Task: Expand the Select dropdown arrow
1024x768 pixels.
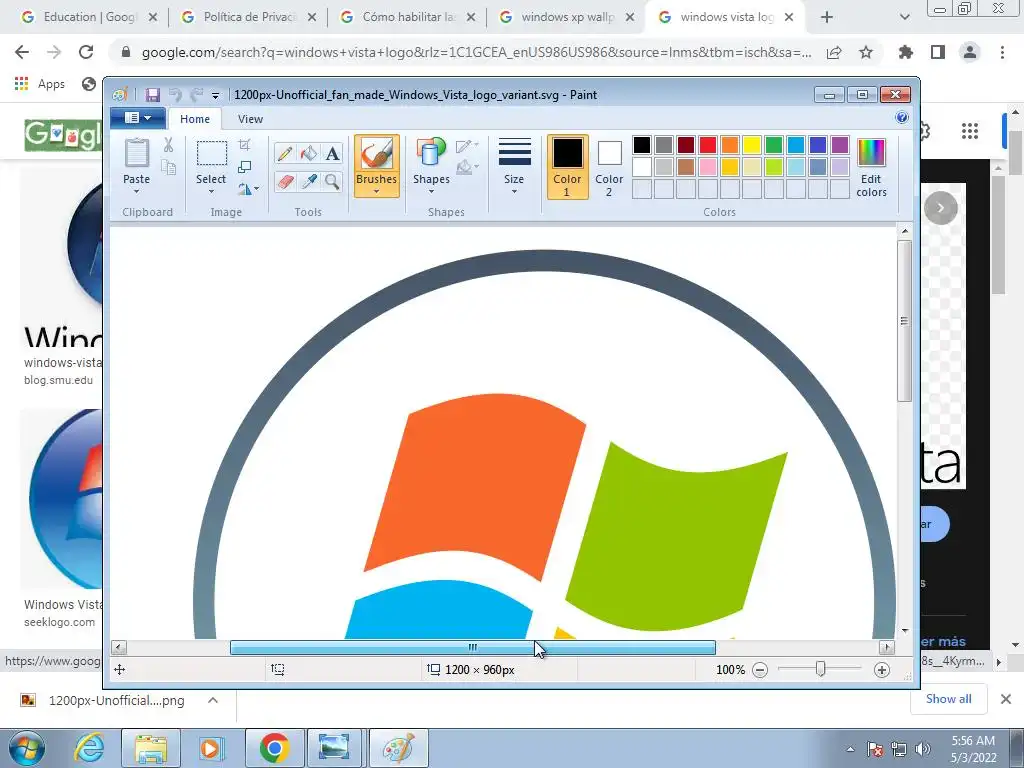Action: 211,191
